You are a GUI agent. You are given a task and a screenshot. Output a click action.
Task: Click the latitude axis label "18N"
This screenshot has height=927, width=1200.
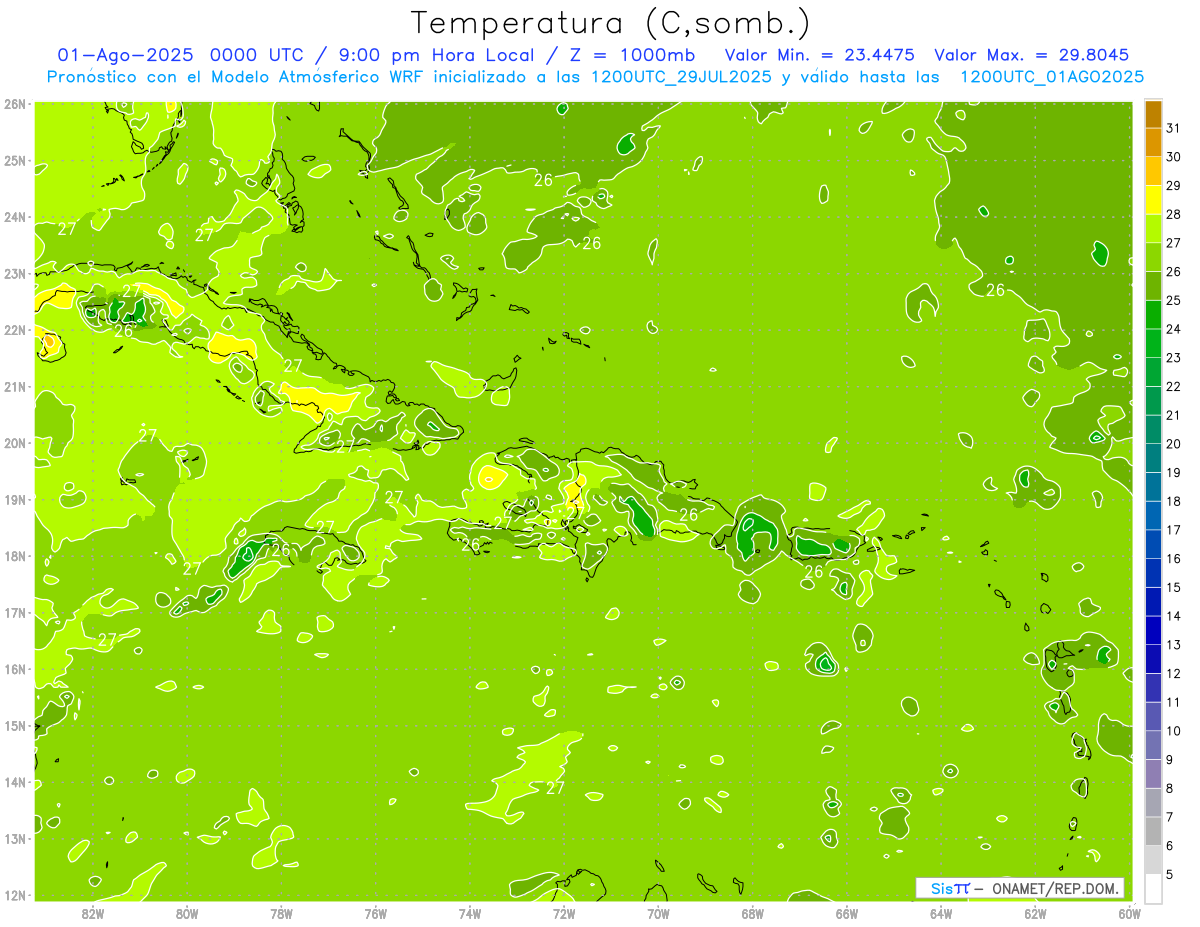[x=14, y=556]
